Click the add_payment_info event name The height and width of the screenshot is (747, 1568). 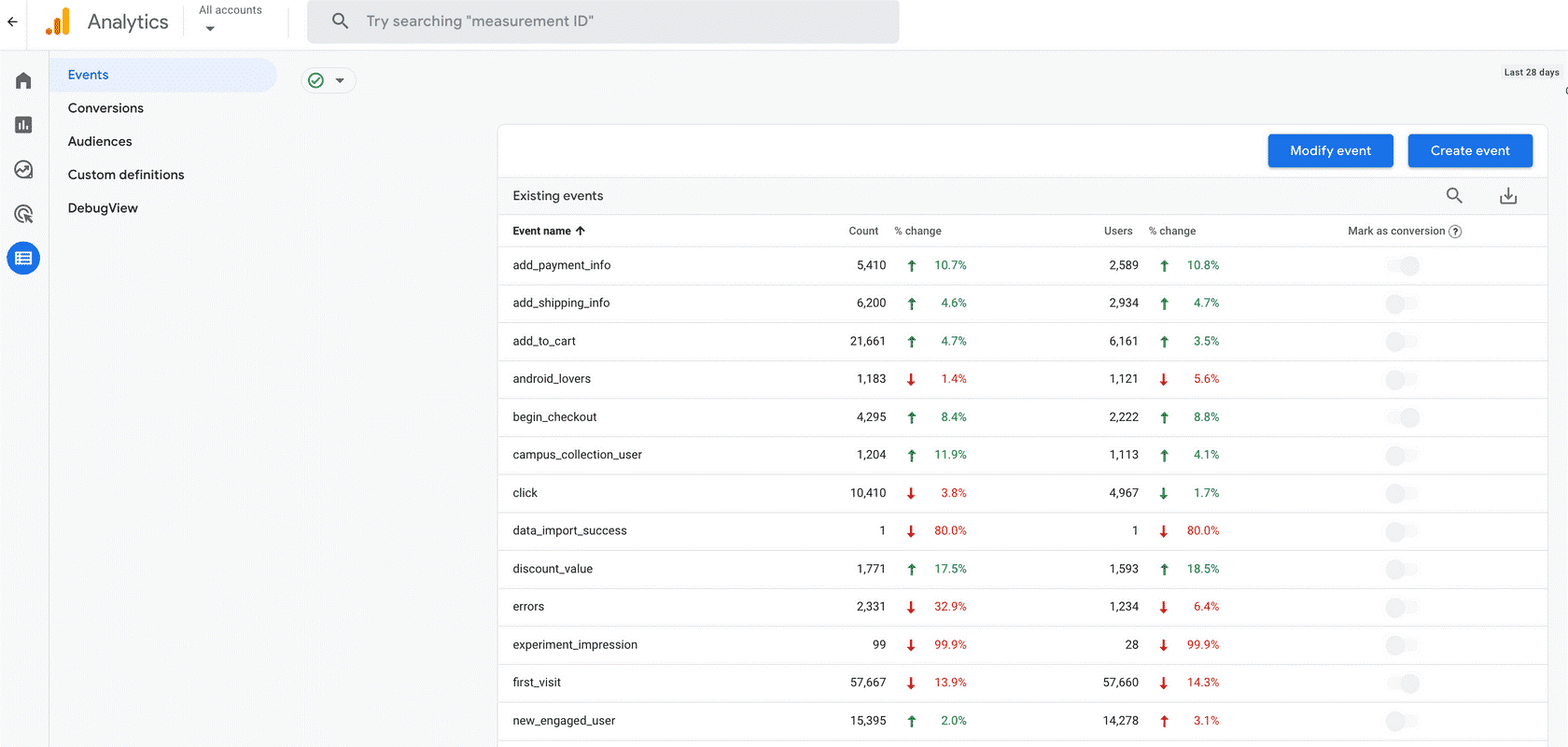pyautogui.click(x=562, y=265)
